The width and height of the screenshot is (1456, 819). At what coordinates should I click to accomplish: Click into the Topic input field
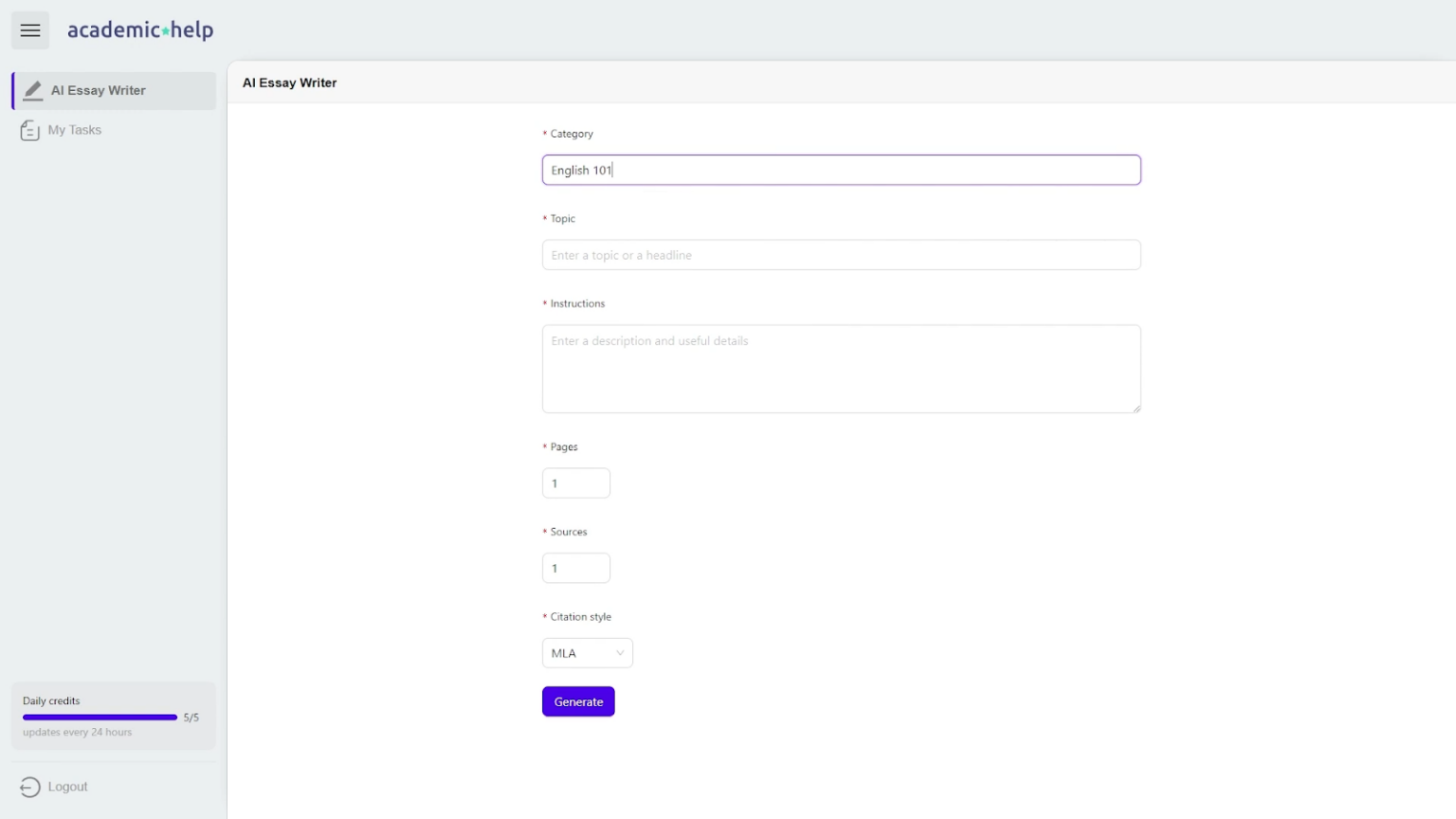(x=841, y=255)
